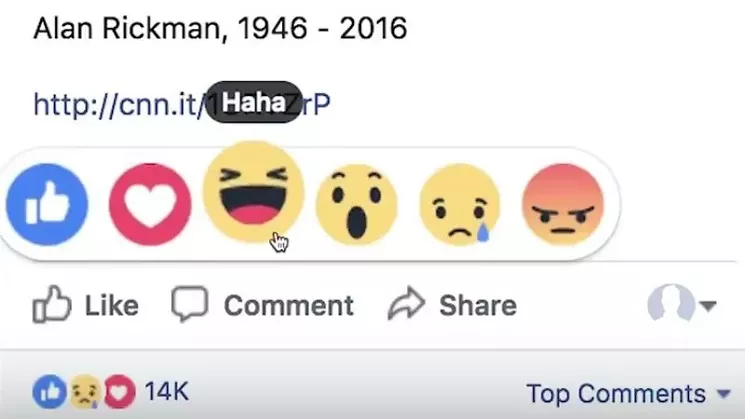The height and width of the screenshot is (419, 745).
Task: Pick the laughing Haha reaction emoji
Action: [x=254, y=191]
